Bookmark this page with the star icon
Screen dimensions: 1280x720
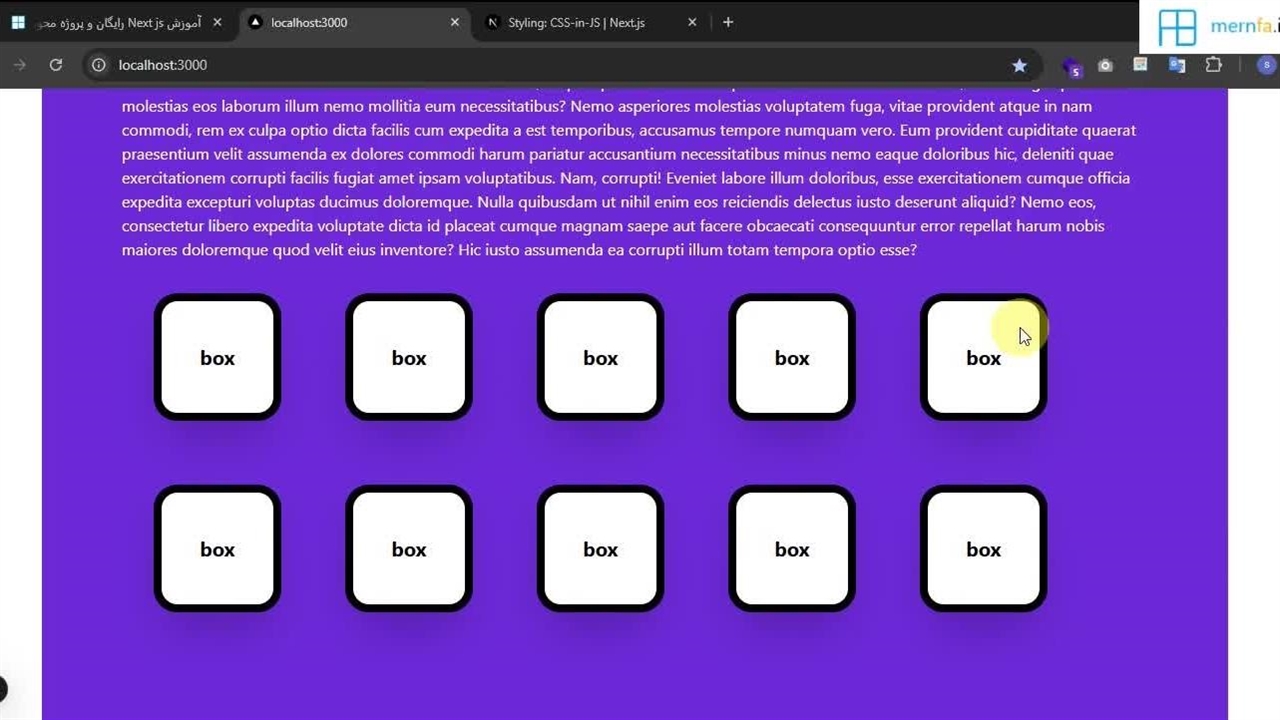(x=1019, y=65)
